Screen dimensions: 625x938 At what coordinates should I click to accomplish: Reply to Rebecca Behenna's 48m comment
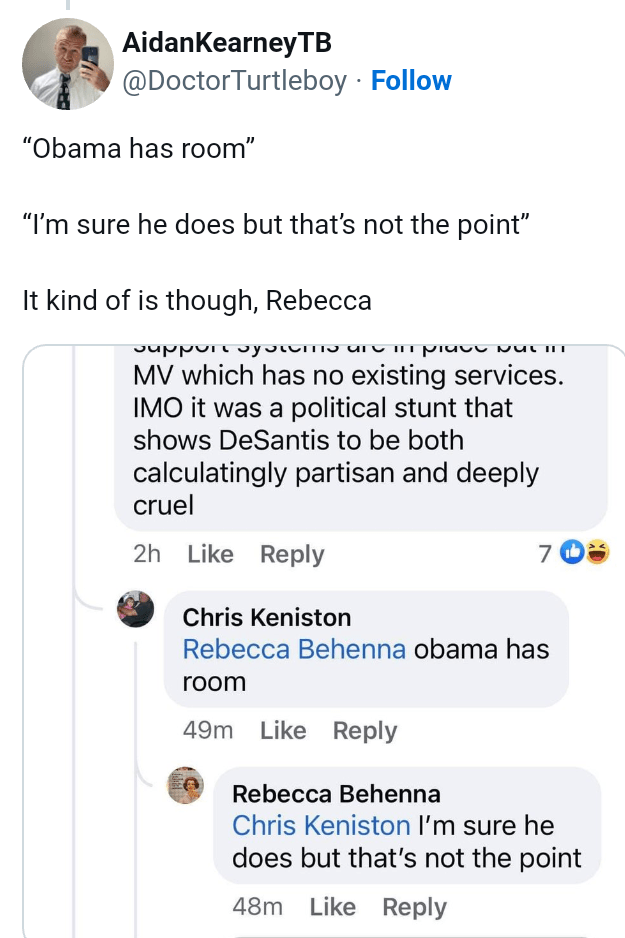[414, 907]
